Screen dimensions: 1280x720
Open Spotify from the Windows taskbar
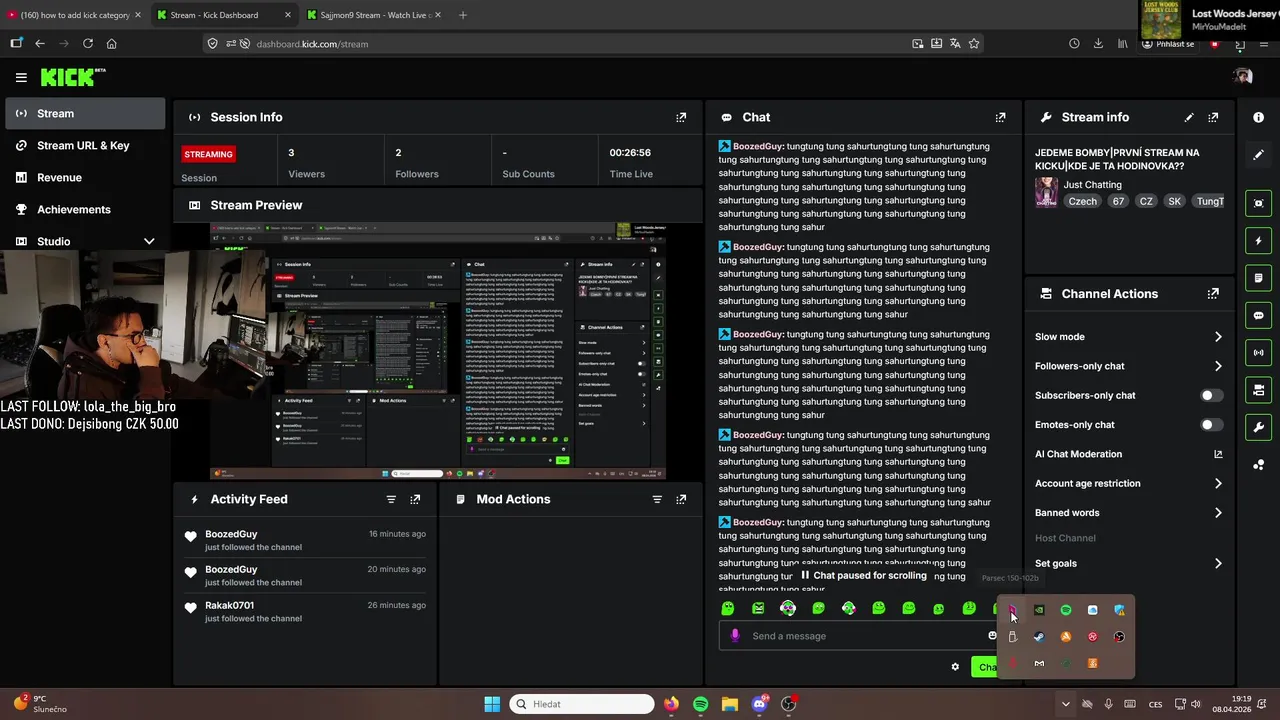(700, 704)
